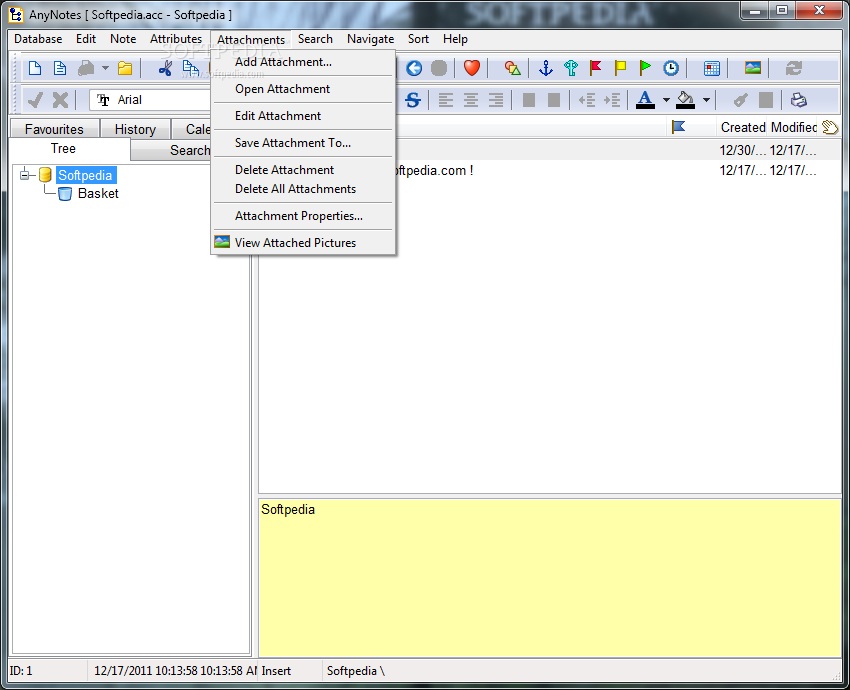
Task: Click the printer icon in formatting bar
Action: 799,100
